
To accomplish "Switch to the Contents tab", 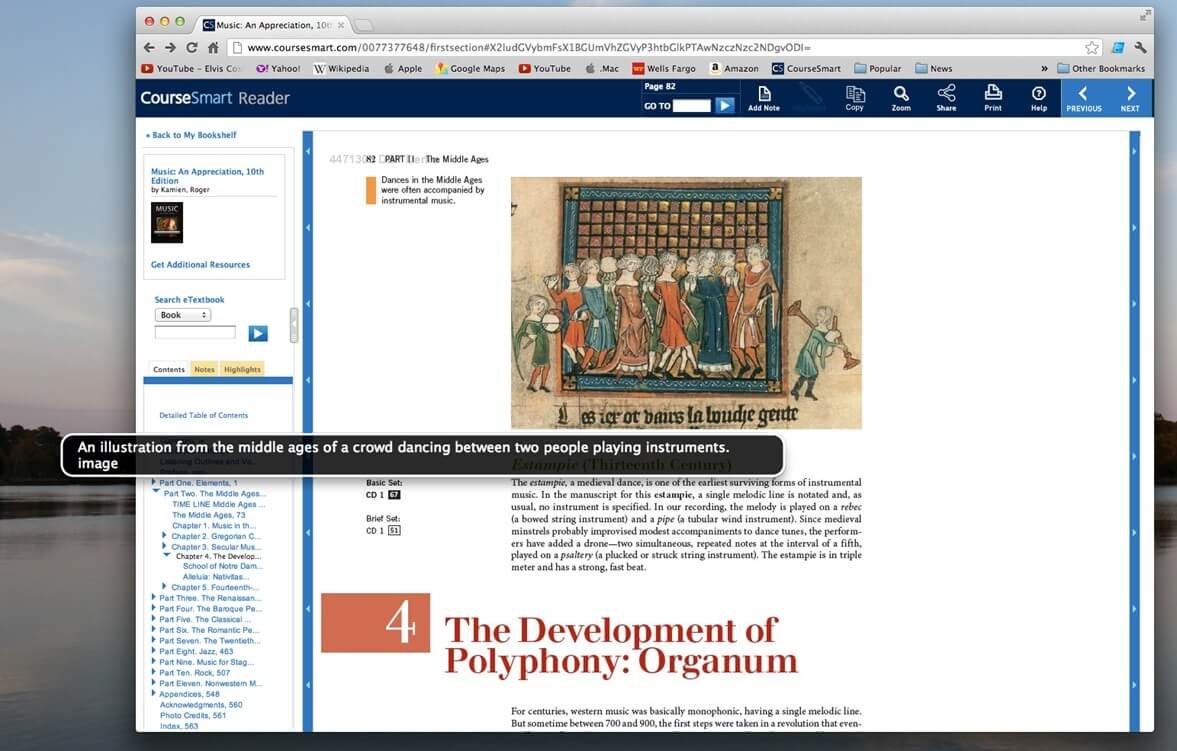I will pyautogui.click(x=169, y=369).
